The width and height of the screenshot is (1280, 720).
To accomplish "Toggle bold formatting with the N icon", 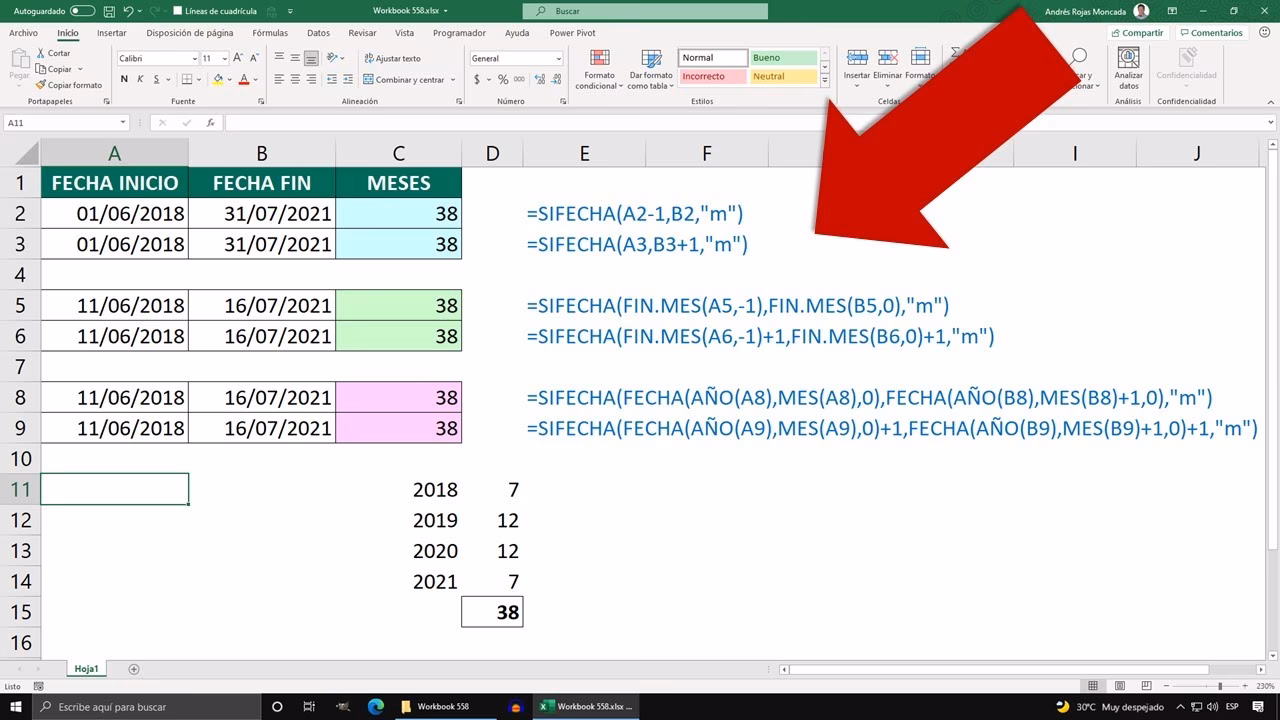I will 124,78.
